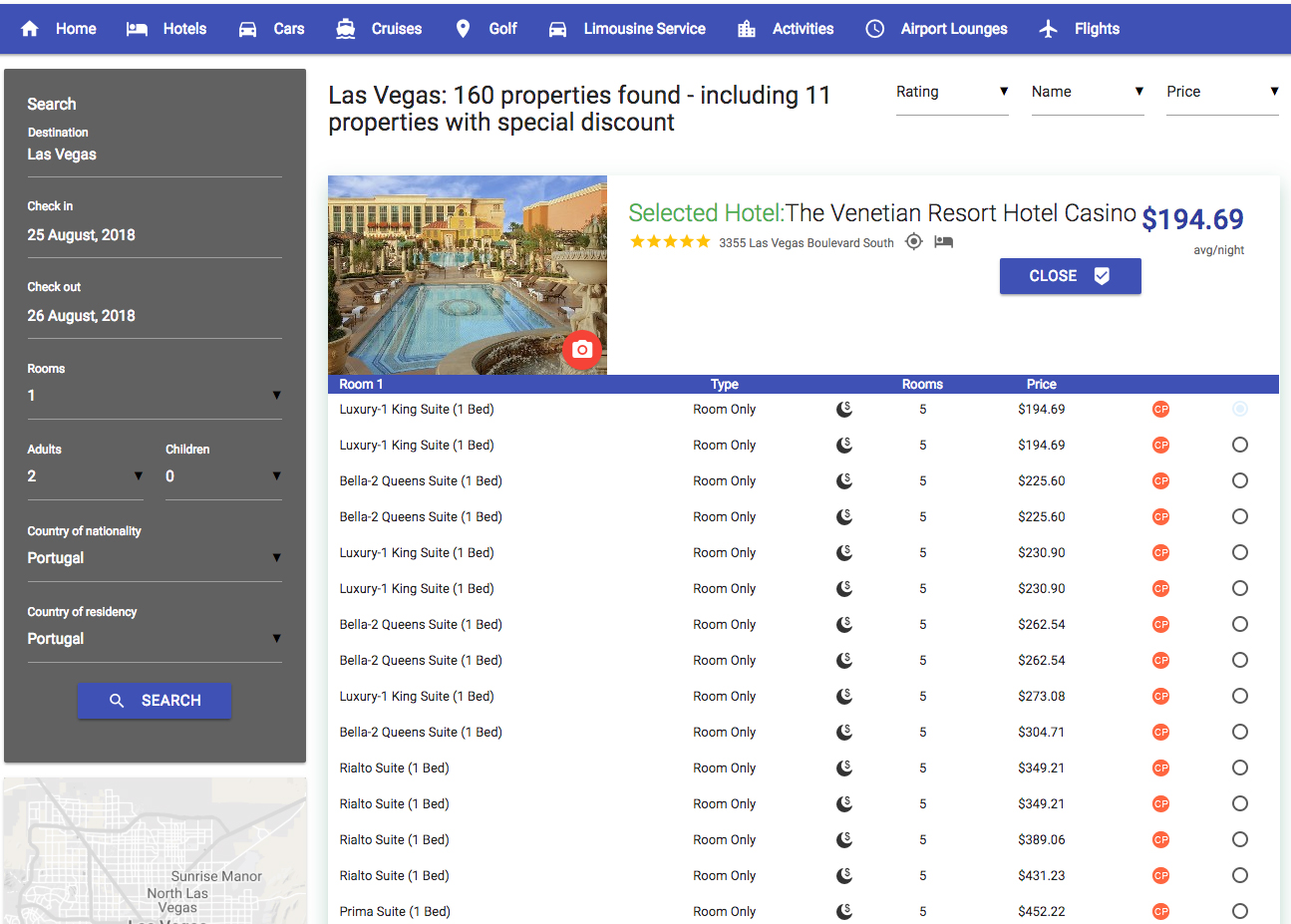
Task: Click the Room 1 table header
Action: pos(361,384)
